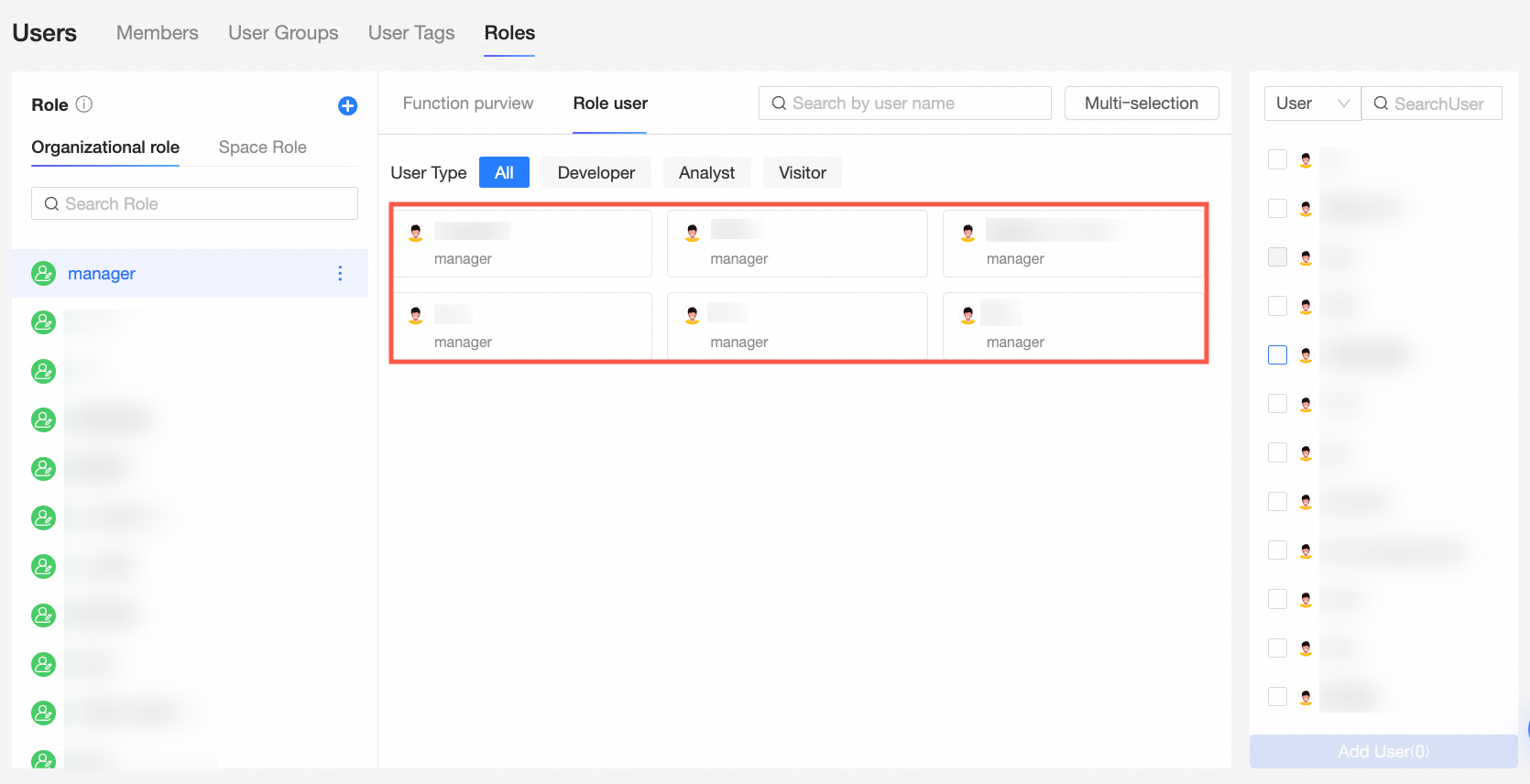Click the green icon of the manager role
This screenshot has width=1530, height=784.
(x=43, y=273)
